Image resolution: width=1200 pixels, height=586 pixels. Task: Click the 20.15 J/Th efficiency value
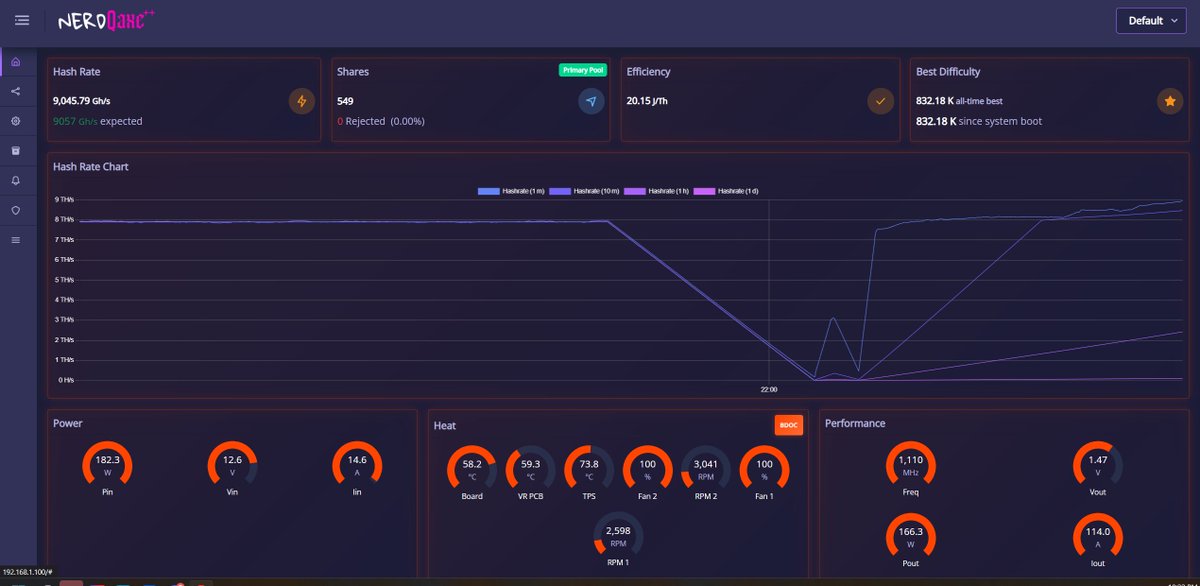(649, 101)
